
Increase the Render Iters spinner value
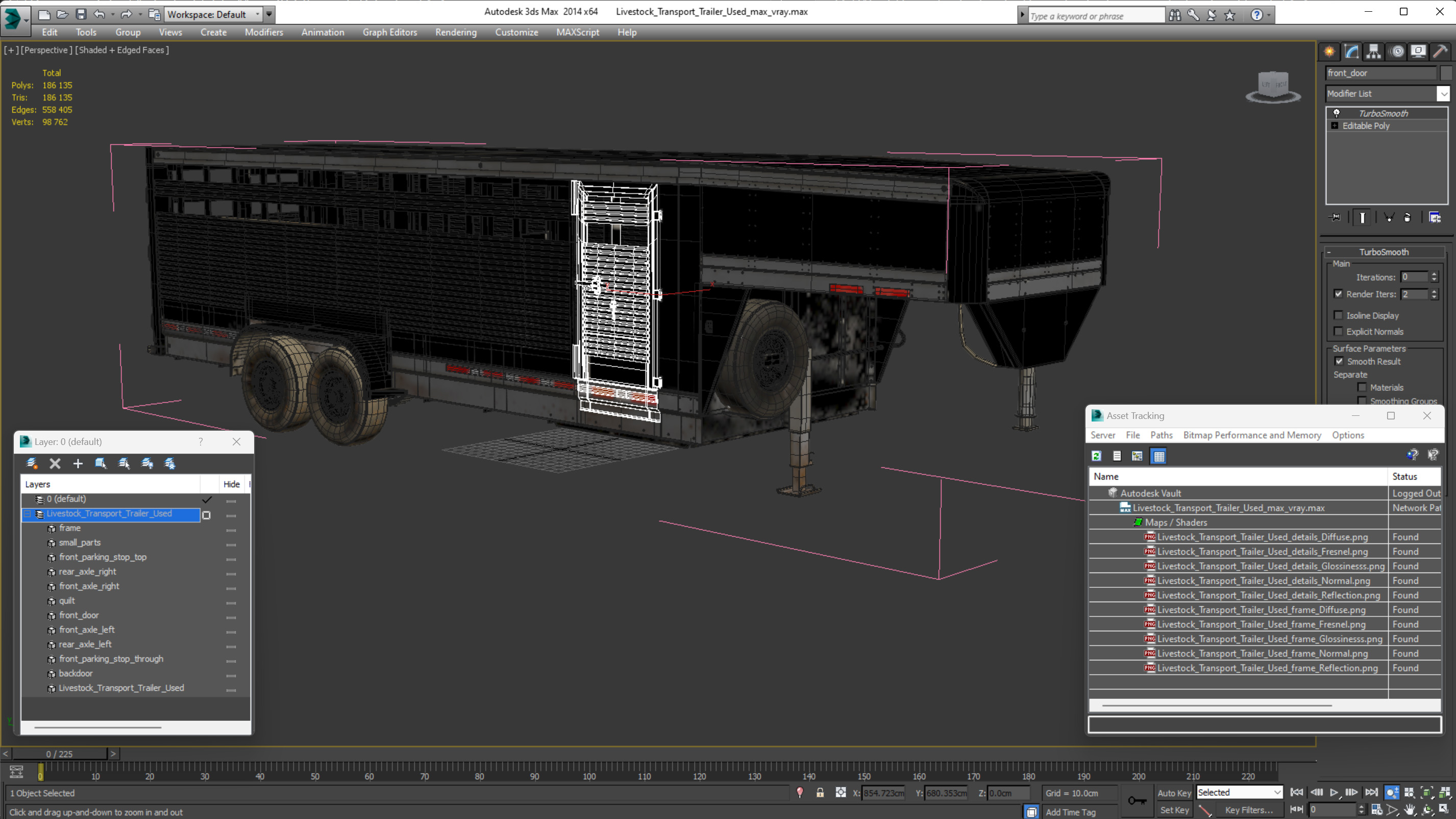[1434, 291]
